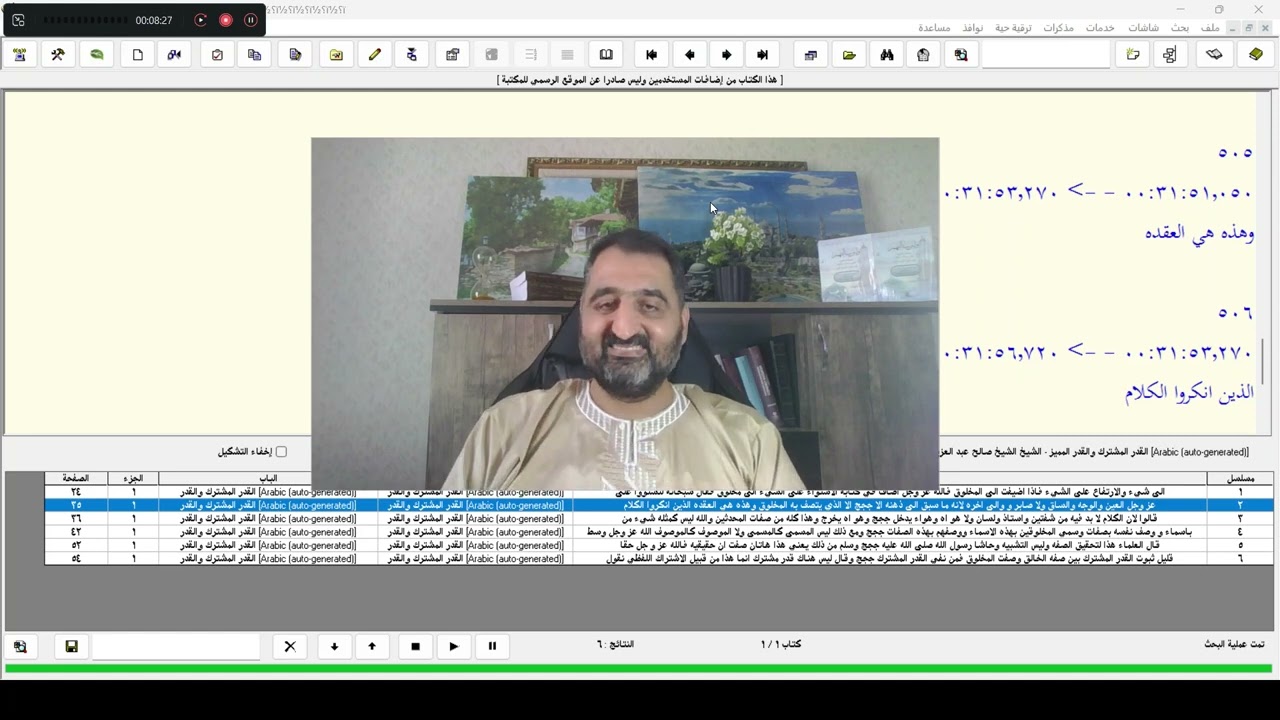Image resolution: width=1280 pixels, height=720 pixels.
Task: Click the copy documents icon
Action: [x=254, y=55]
